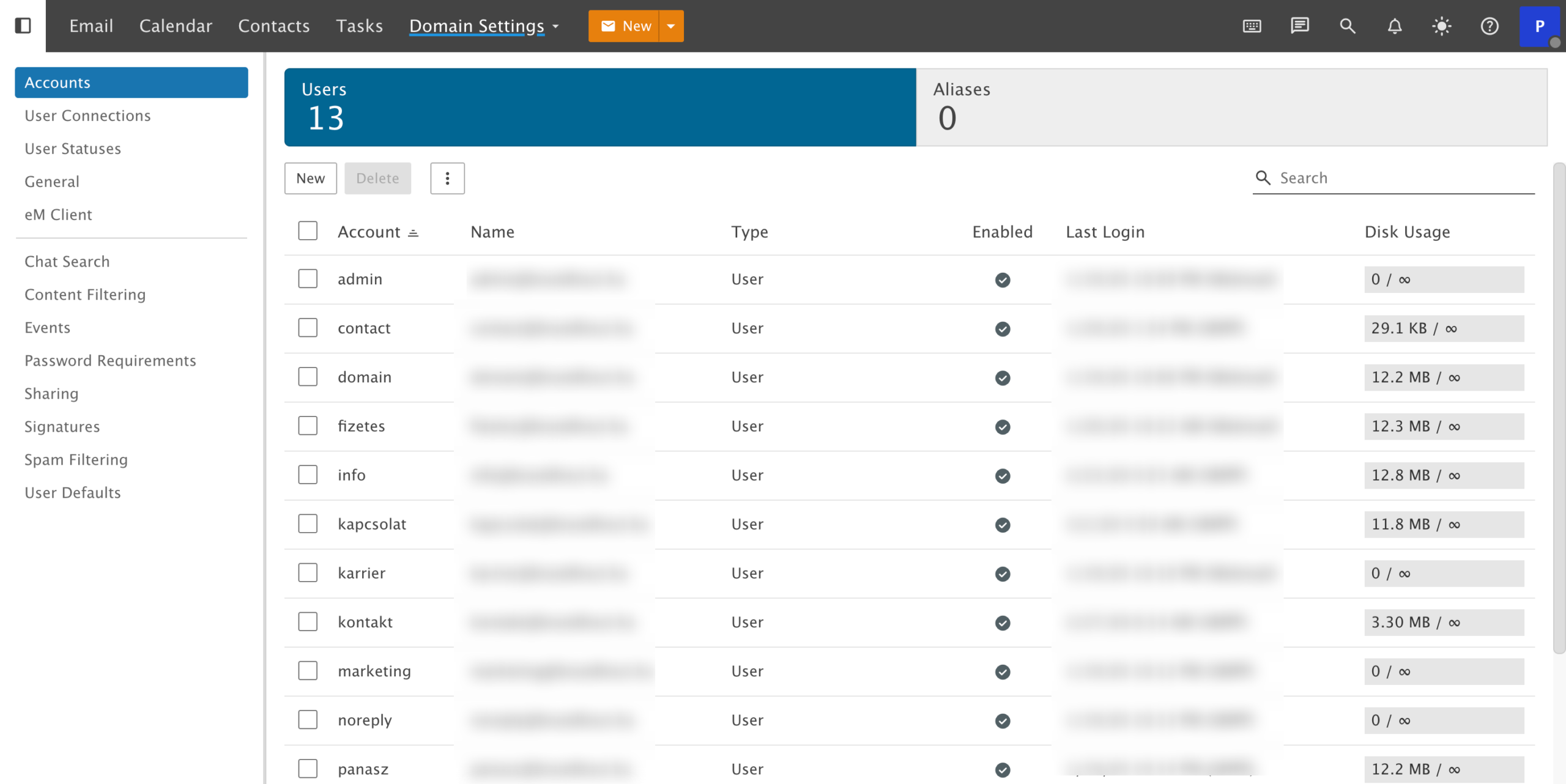The image size is (1566, 784).
Task: Open the orange New button dropdown arrow
Action: (671, 26)
